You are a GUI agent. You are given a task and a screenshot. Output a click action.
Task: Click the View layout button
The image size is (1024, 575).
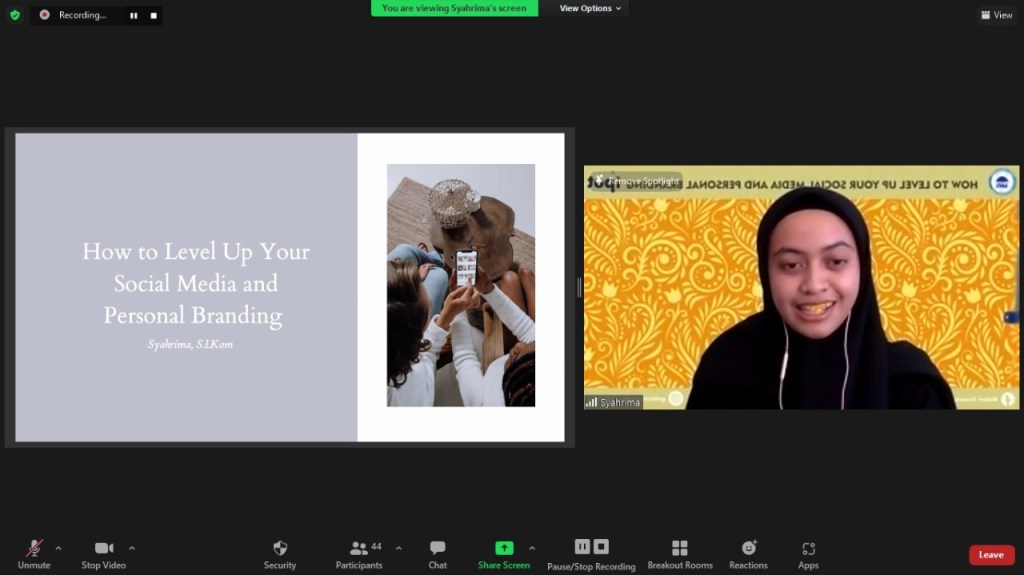997,15
